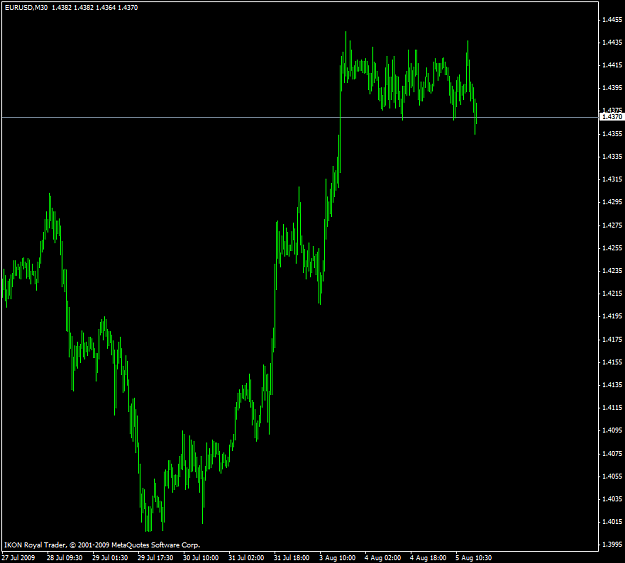Click the 1.4435 price axis label
The image size is (625, 563).
(612, 42)
